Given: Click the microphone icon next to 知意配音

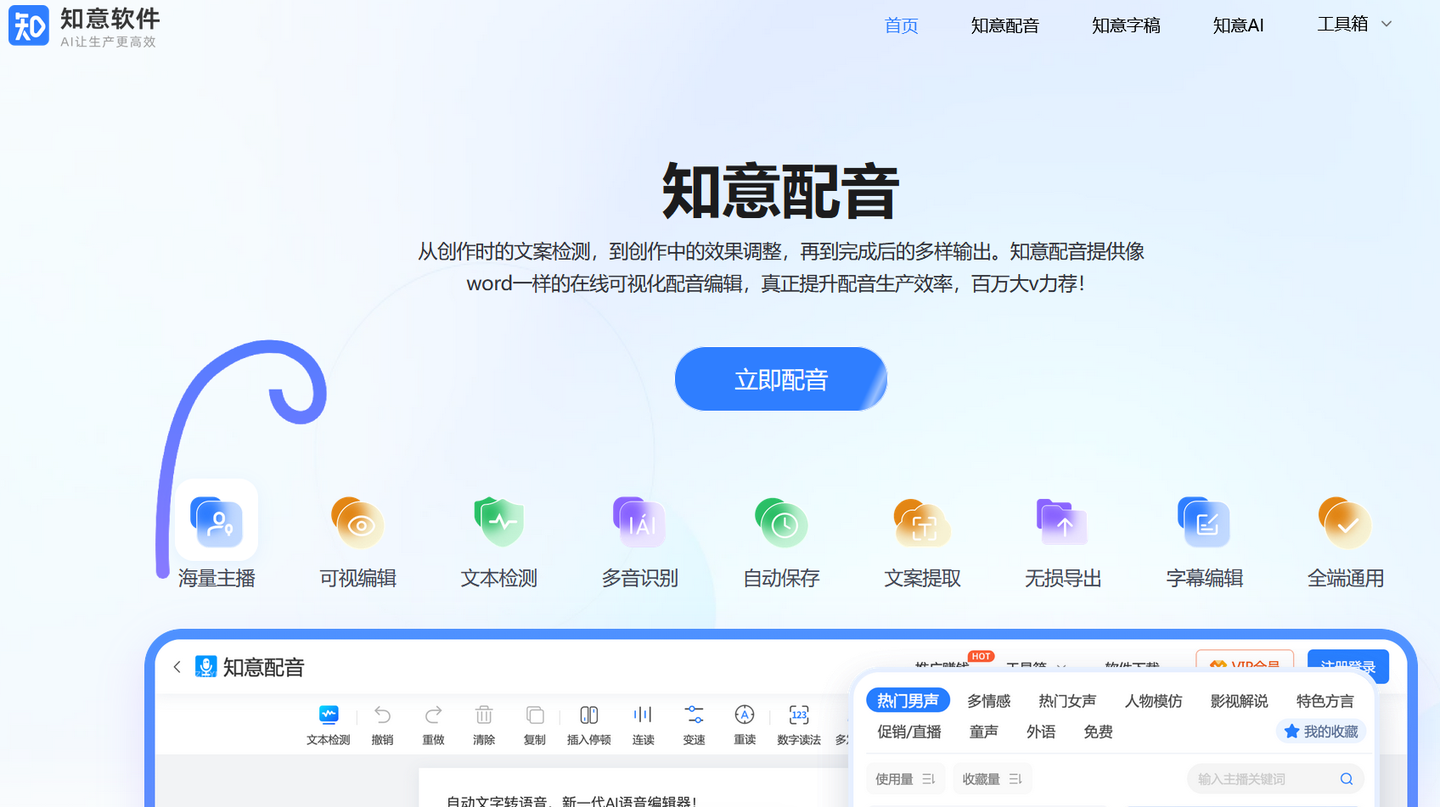Looking at the screenshot, I should pyautogui.click(x=206, y=667).
